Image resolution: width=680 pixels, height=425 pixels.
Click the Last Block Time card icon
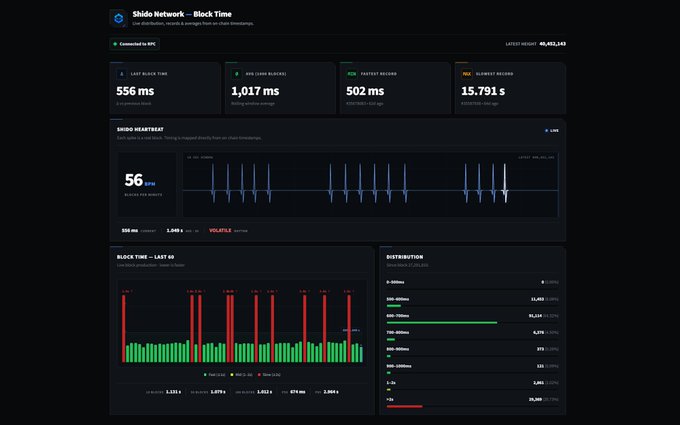tap(121, 74)
